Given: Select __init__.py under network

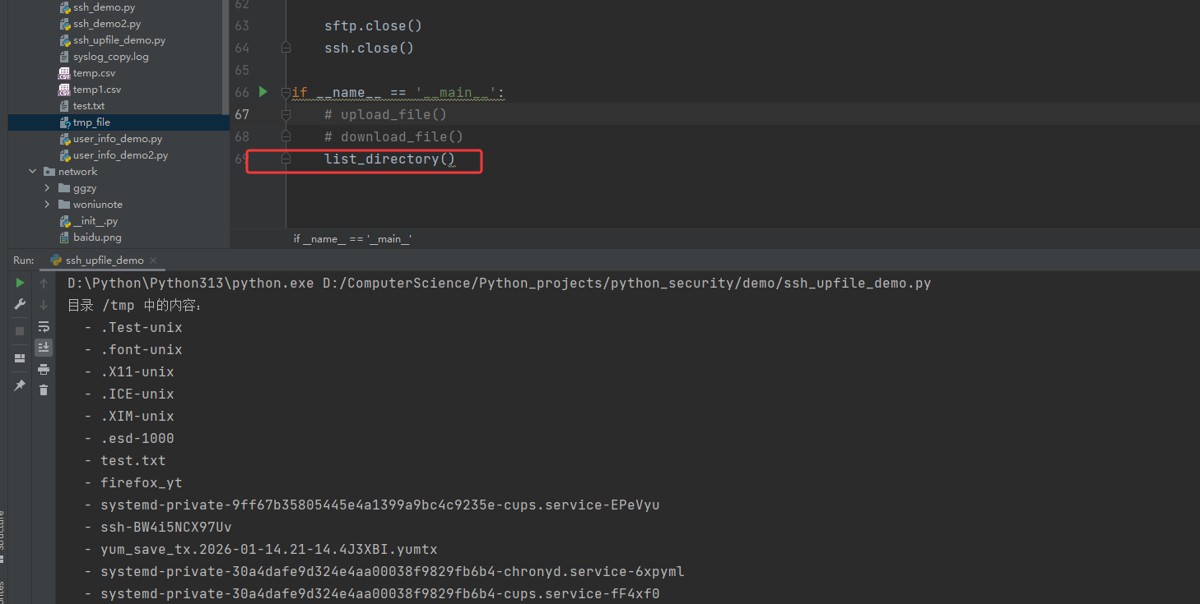Looking at the screenshot, I should [x=95, y=221].
